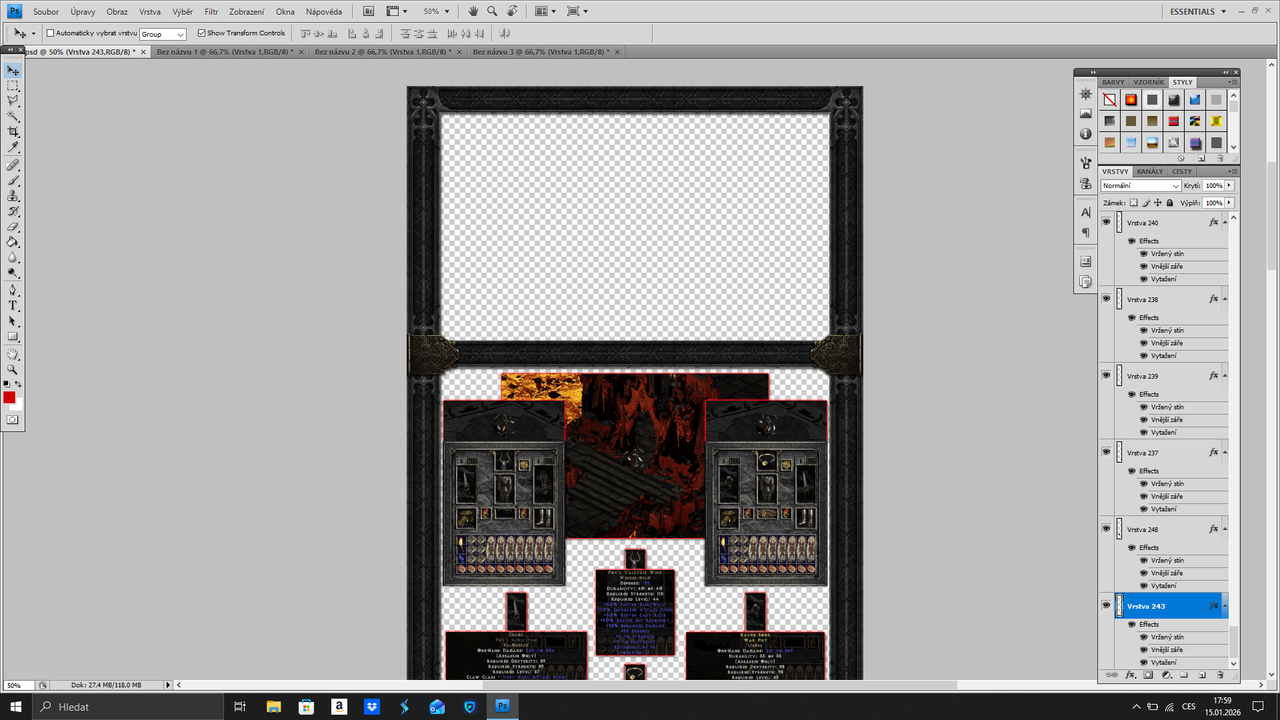Add a layer mask from Layers panel footer
This screenshot has height=720, width=1280.
click(x=1148, y=675)
